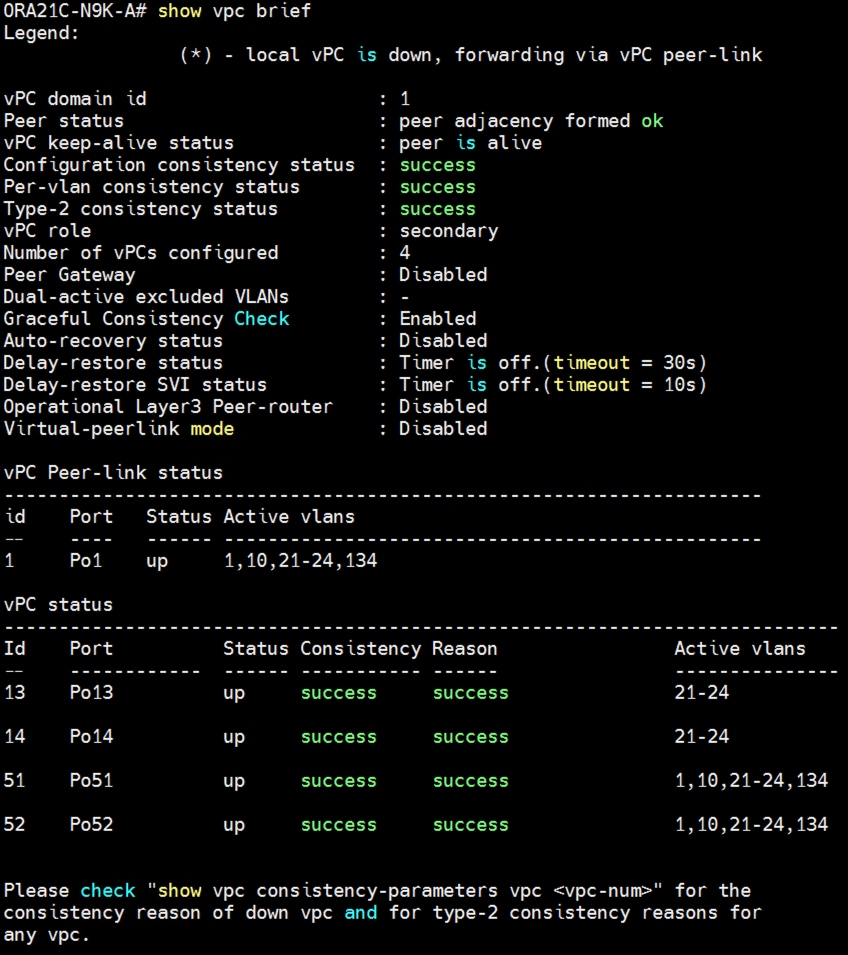Click 'Disabled' next to Virtual-peerlink mode

[443, 429]
